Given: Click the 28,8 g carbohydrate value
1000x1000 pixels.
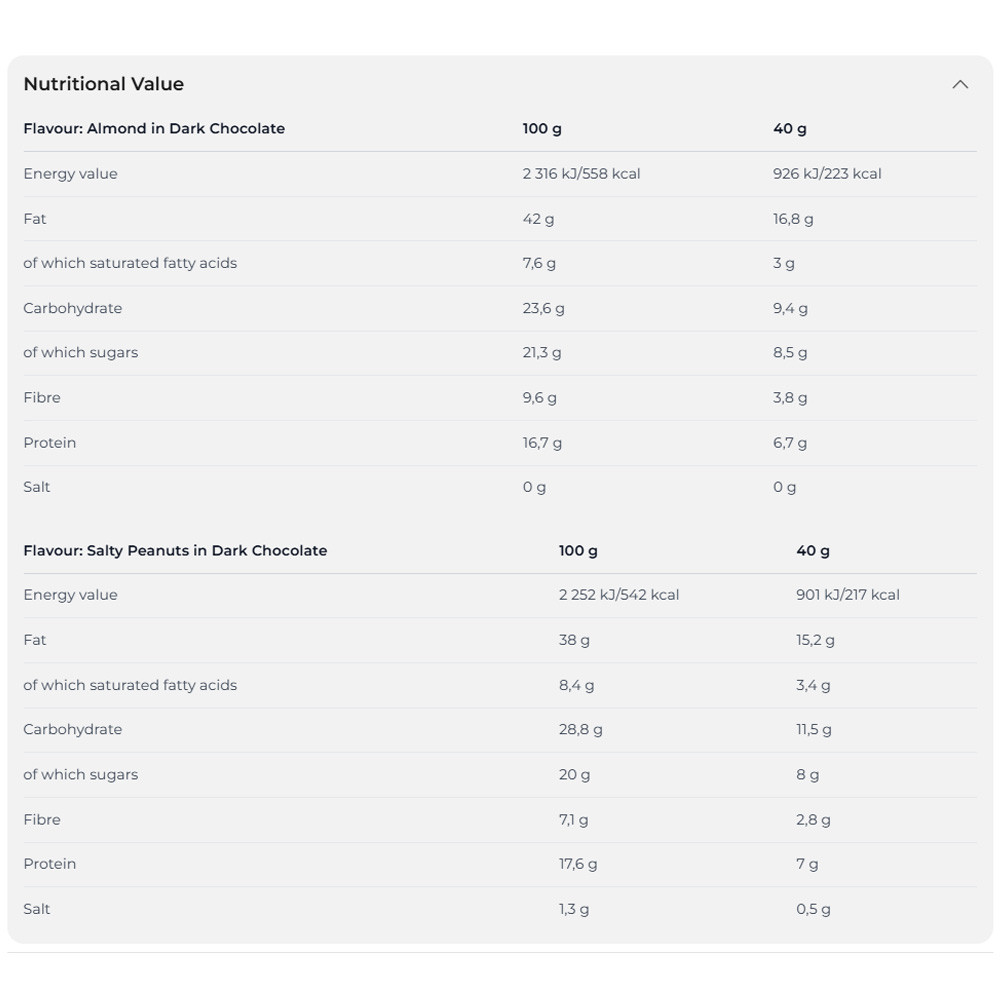Looking at the screenshot, I should coord(580,729).
